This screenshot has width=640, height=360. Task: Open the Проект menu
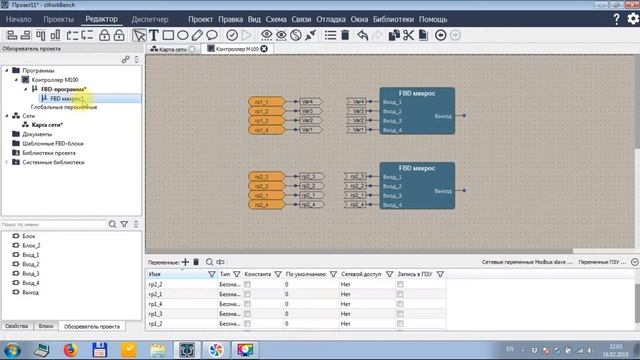point(200,19)
